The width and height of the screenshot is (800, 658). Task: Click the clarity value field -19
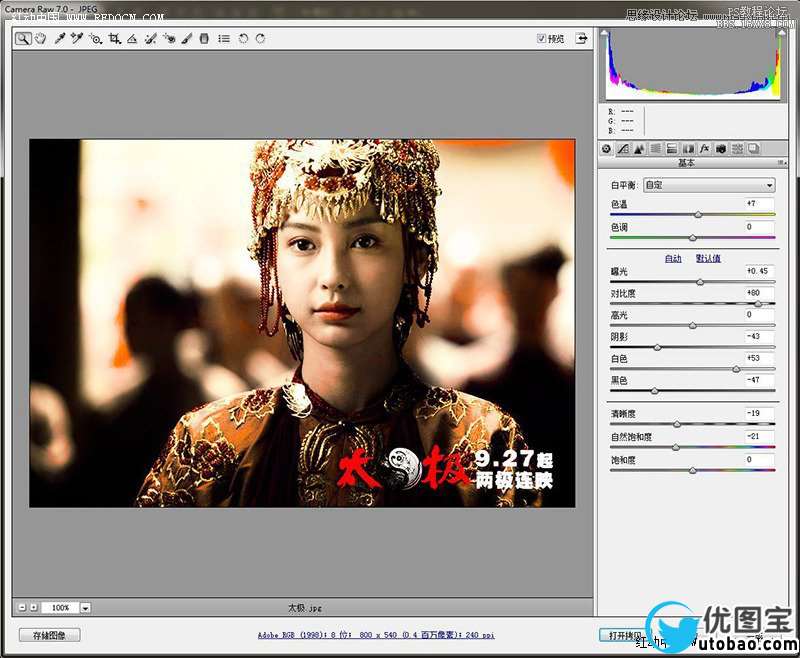point(759,413)
